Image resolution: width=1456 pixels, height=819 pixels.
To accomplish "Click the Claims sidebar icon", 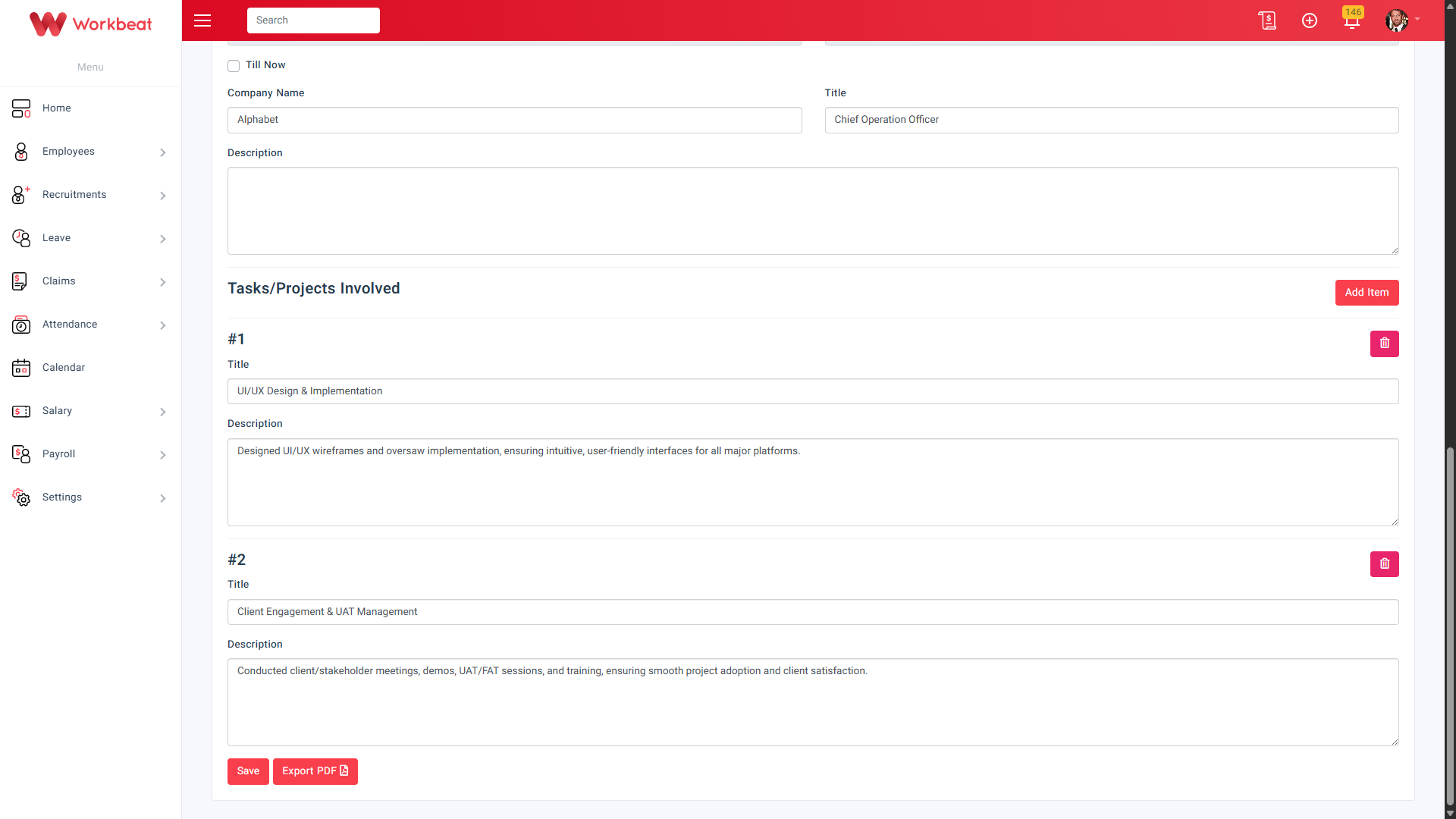I will coord(20,281).
